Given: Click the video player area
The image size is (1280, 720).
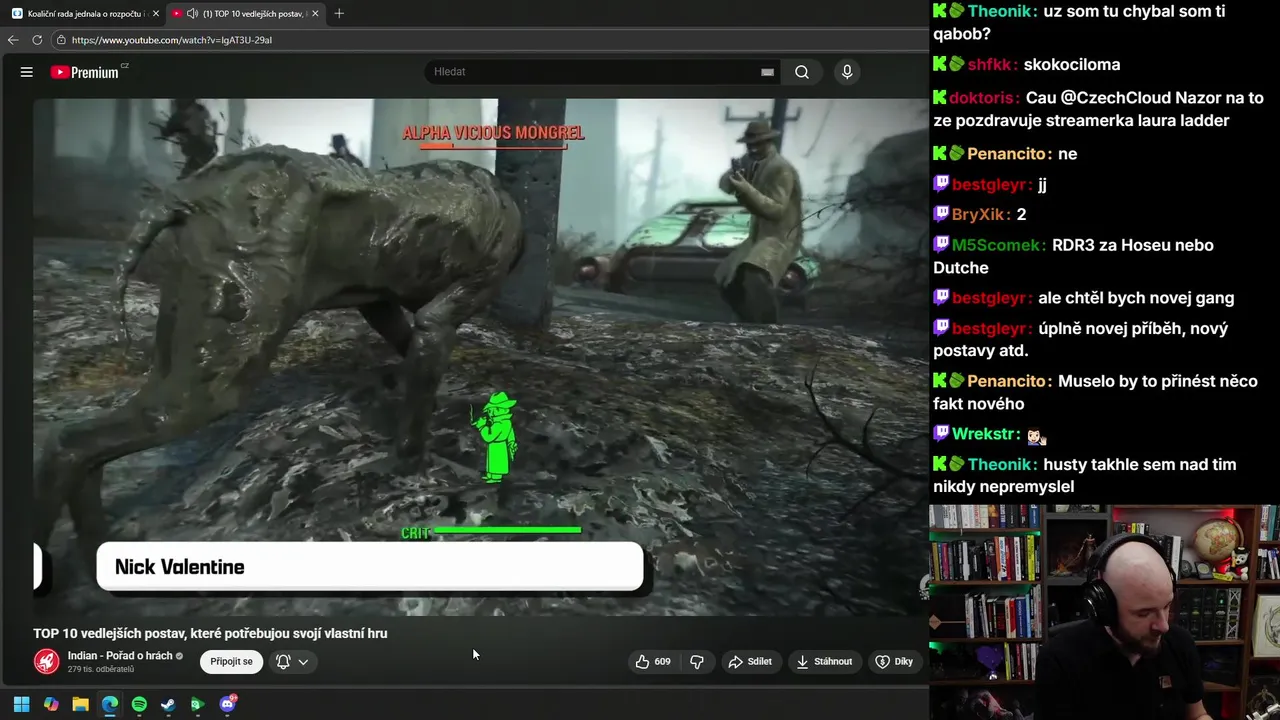Looking at the screenshot, I should pos(481,356).
